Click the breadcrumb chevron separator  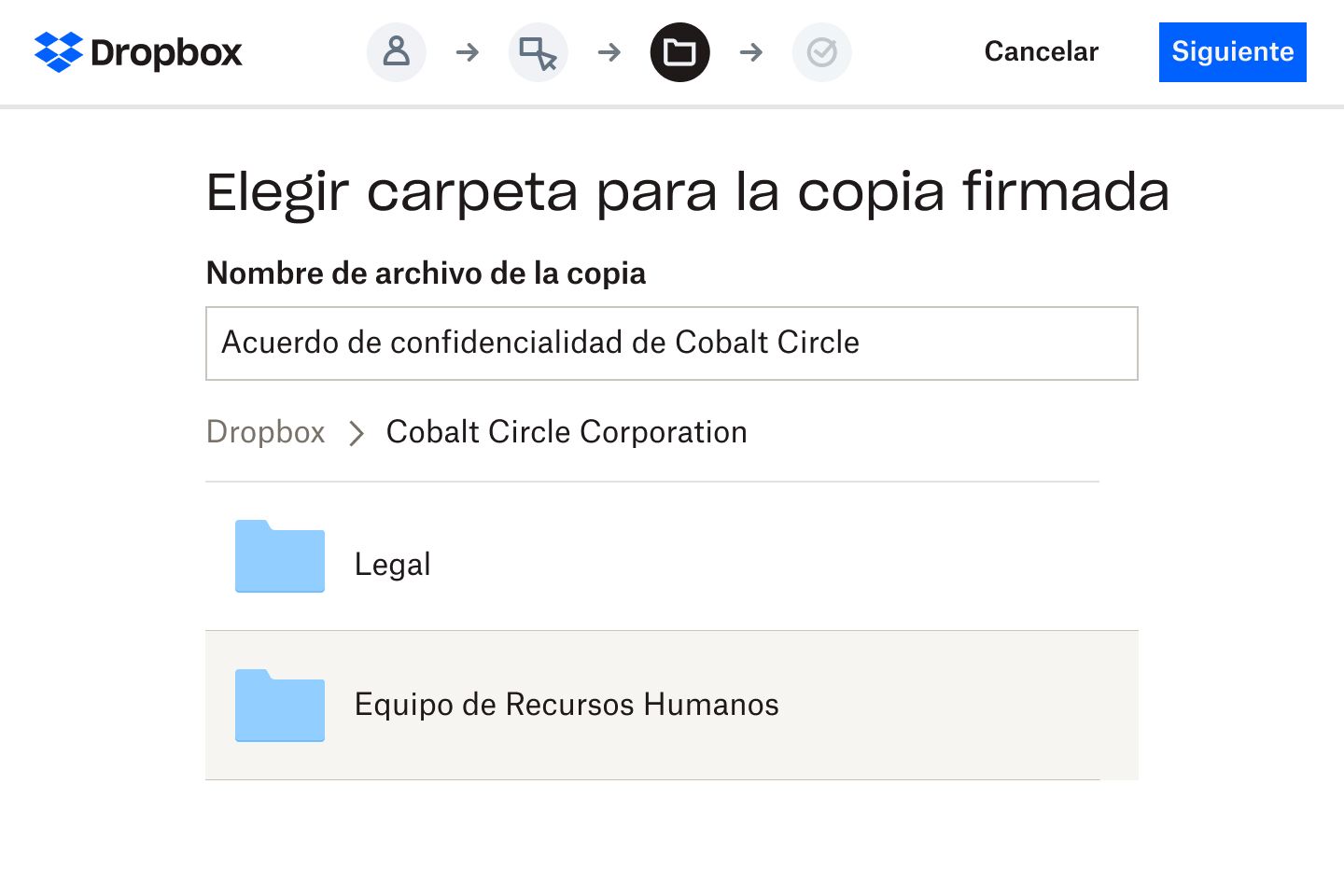coord(356,433)
